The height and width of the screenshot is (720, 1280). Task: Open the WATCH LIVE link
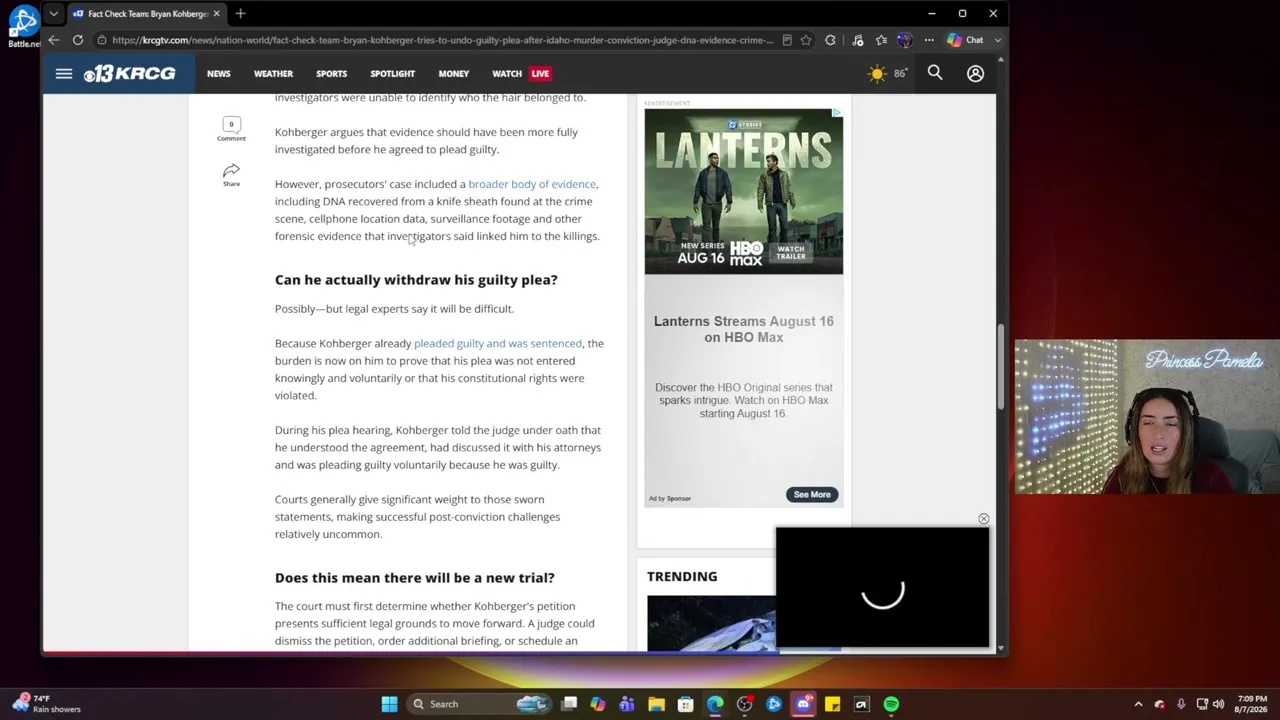pyautogui.click(x=521, y=73)
